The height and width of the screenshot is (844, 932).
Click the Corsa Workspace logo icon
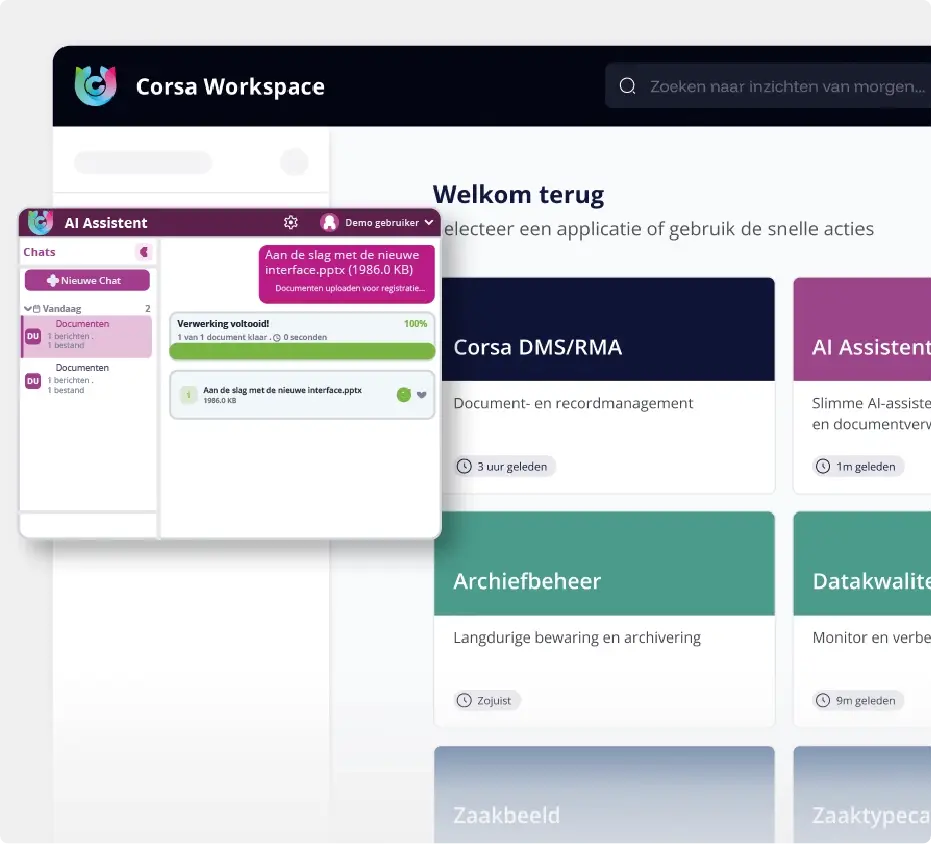point(96,86)
